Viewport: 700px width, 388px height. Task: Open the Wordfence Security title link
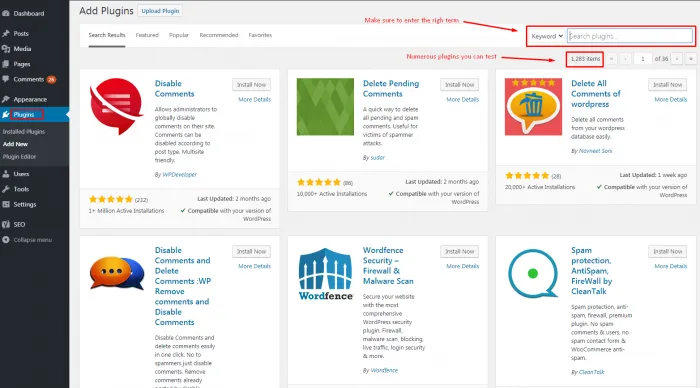tap(388, 266)
